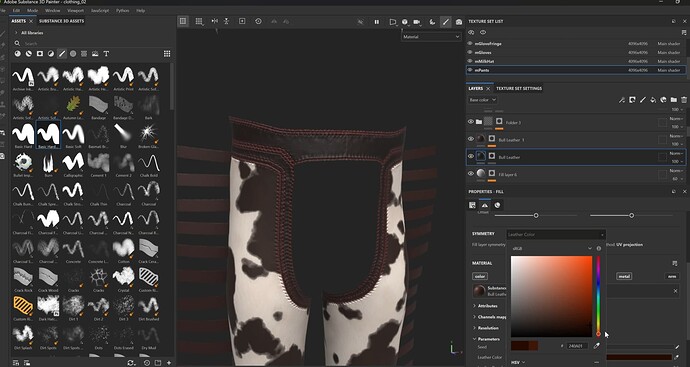Open the Window menu

click(53, 10)
